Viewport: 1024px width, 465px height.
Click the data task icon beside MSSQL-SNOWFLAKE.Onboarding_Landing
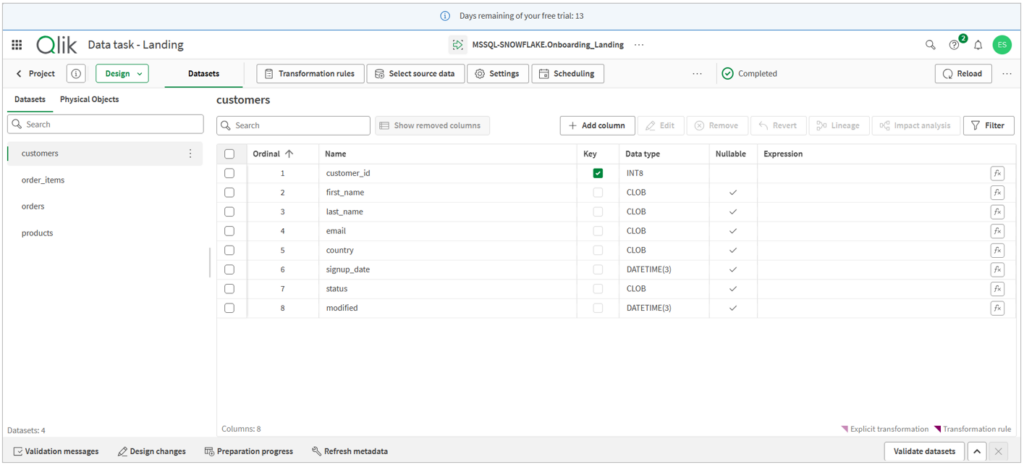click(457, 45)
